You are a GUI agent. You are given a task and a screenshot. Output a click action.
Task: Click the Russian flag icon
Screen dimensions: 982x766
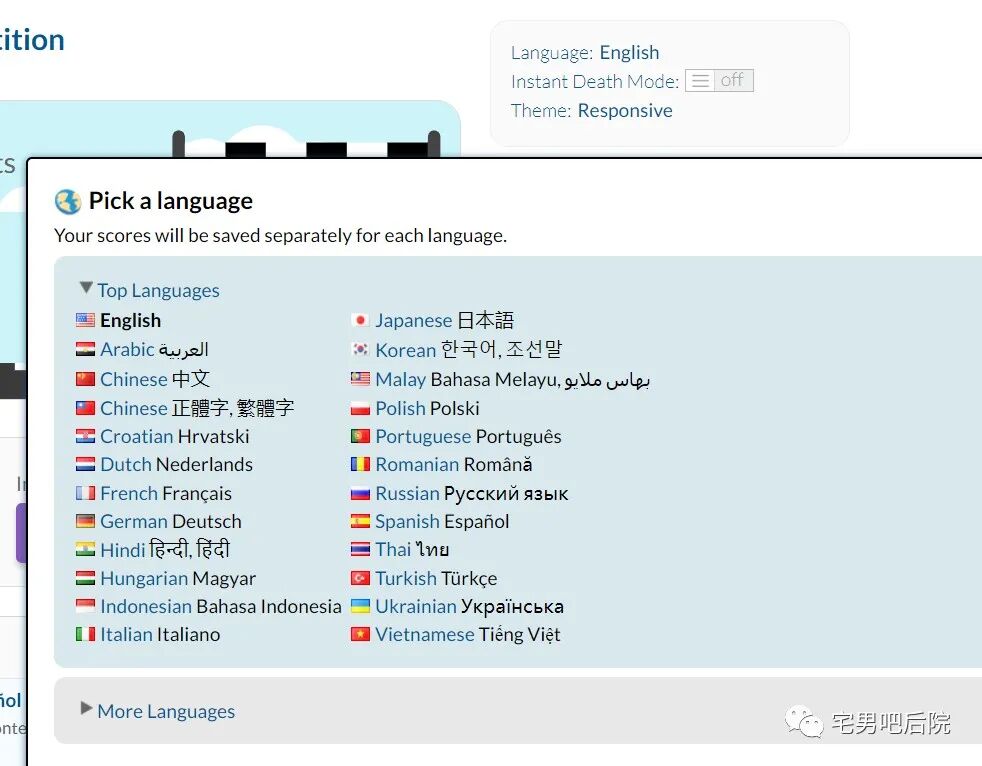coord(360,493)
